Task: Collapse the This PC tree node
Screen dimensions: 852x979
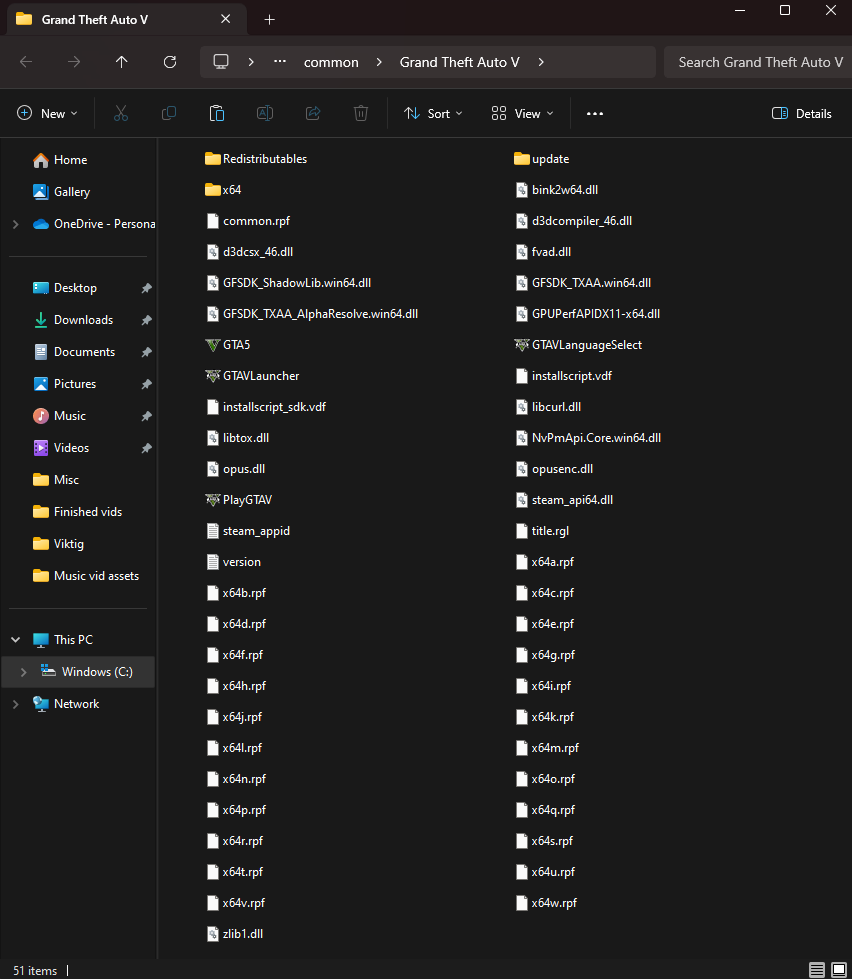Action: [16, 639]
